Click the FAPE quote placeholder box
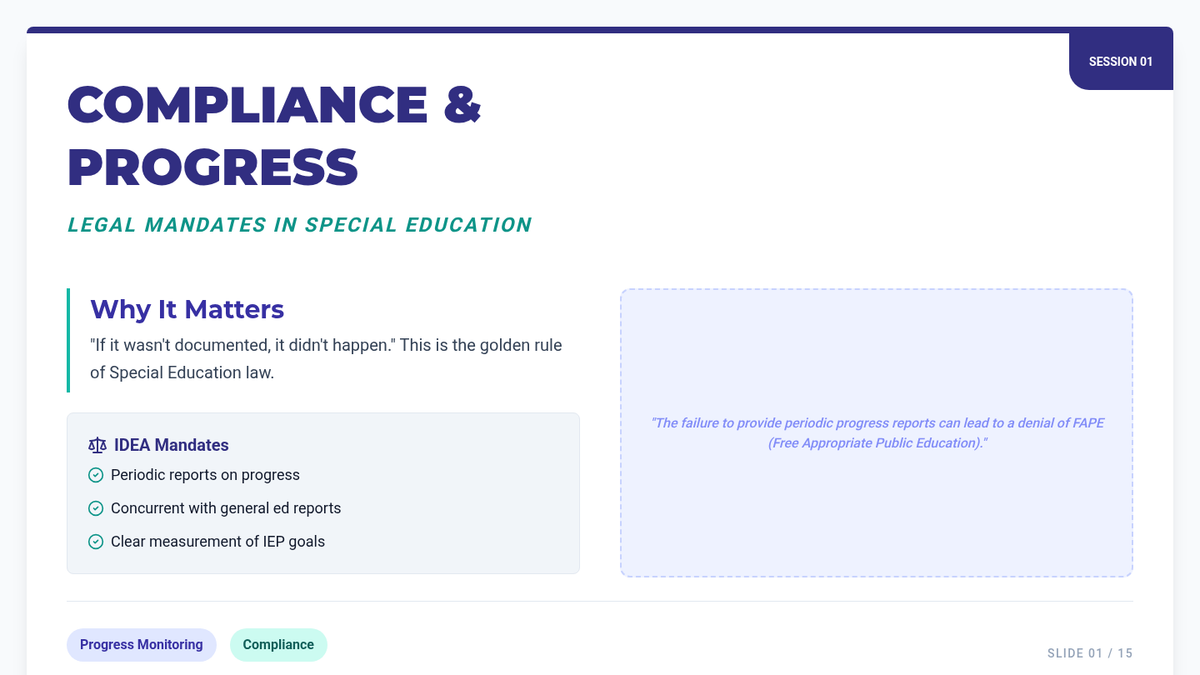1200x675 pixels. point(876,433)
